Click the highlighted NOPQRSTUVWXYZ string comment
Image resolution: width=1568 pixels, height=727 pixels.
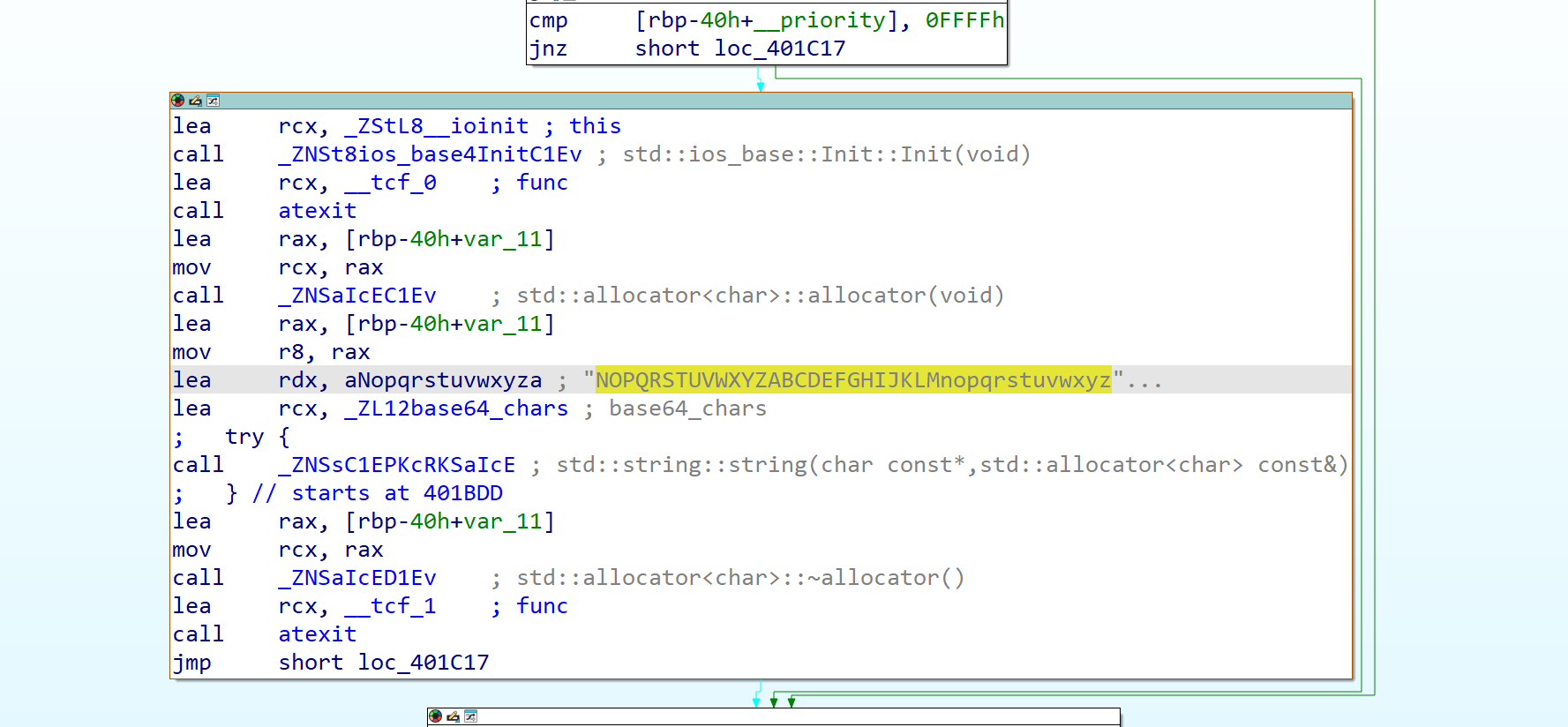[x=852, y=380]
